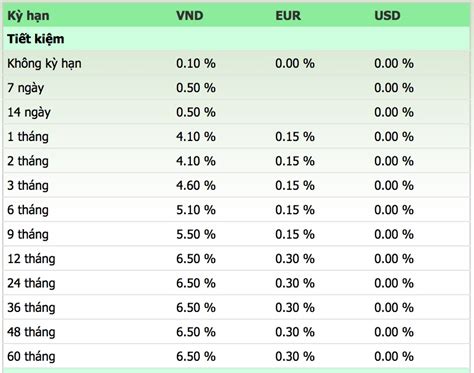The width and height of the screenshot is (474, 373).
Task: Click EUR rate 0.15 % for 2 tháng
Action: (295, 161)
